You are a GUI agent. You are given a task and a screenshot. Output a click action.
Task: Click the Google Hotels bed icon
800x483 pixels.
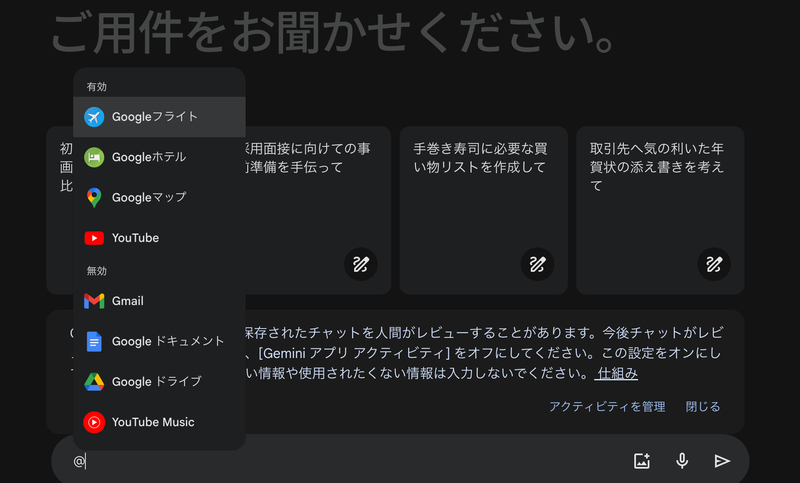click(94, 157)
